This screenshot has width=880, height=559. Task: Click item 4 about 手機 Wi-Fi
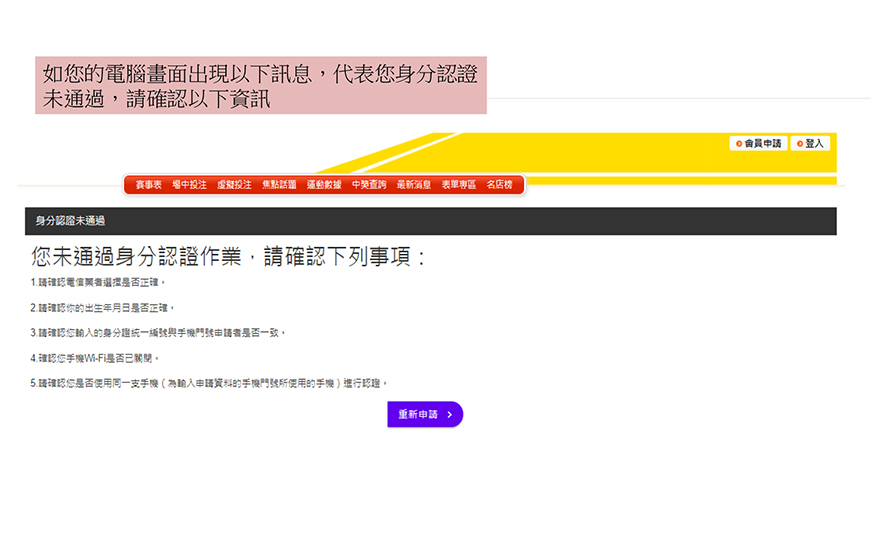(95, 358)
